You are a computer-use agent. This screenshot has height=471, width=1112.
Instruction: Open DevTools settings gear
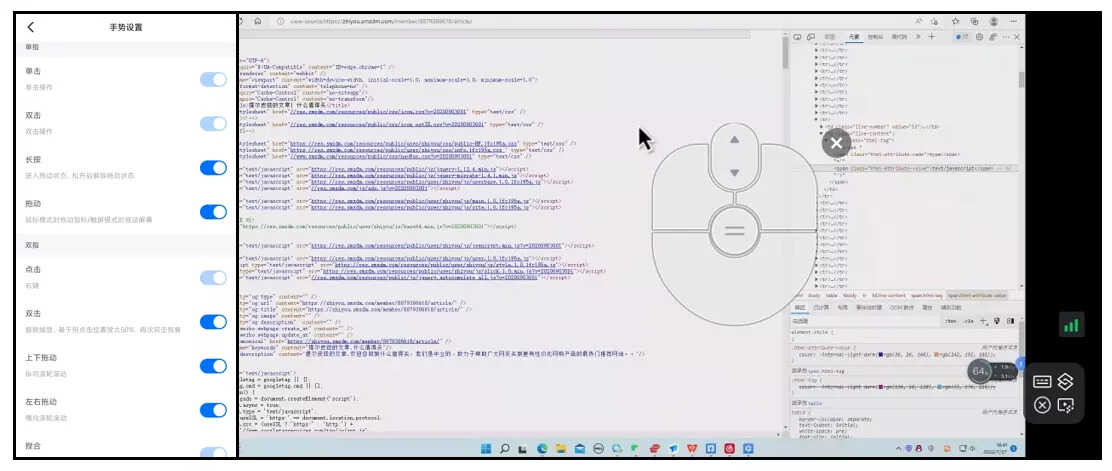tap(979, 36)
